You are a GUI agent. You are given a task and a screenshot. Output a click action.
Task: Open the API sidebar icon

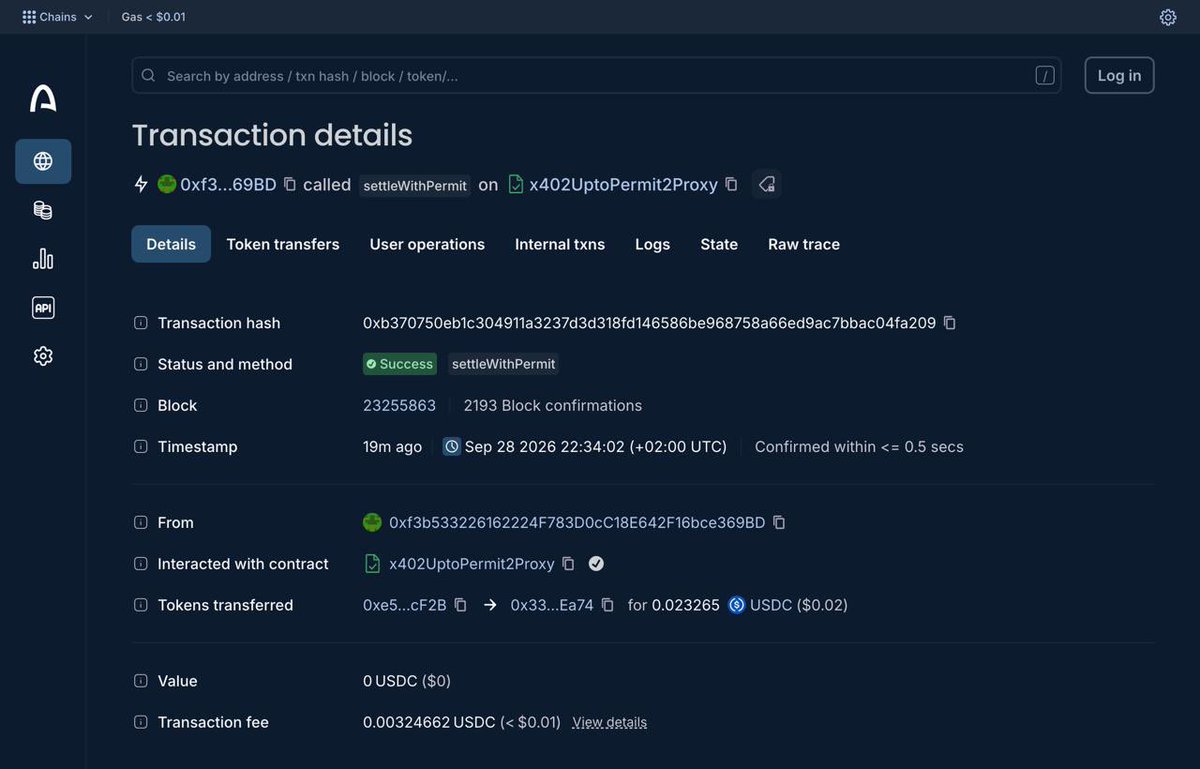click(x=43, y=308)
